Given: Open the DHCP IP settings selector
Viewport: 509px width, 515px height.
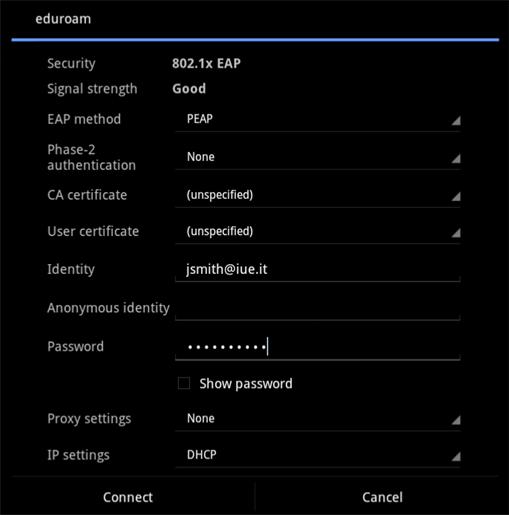Looking at the screenshot, I should click(x=318, y=455).
